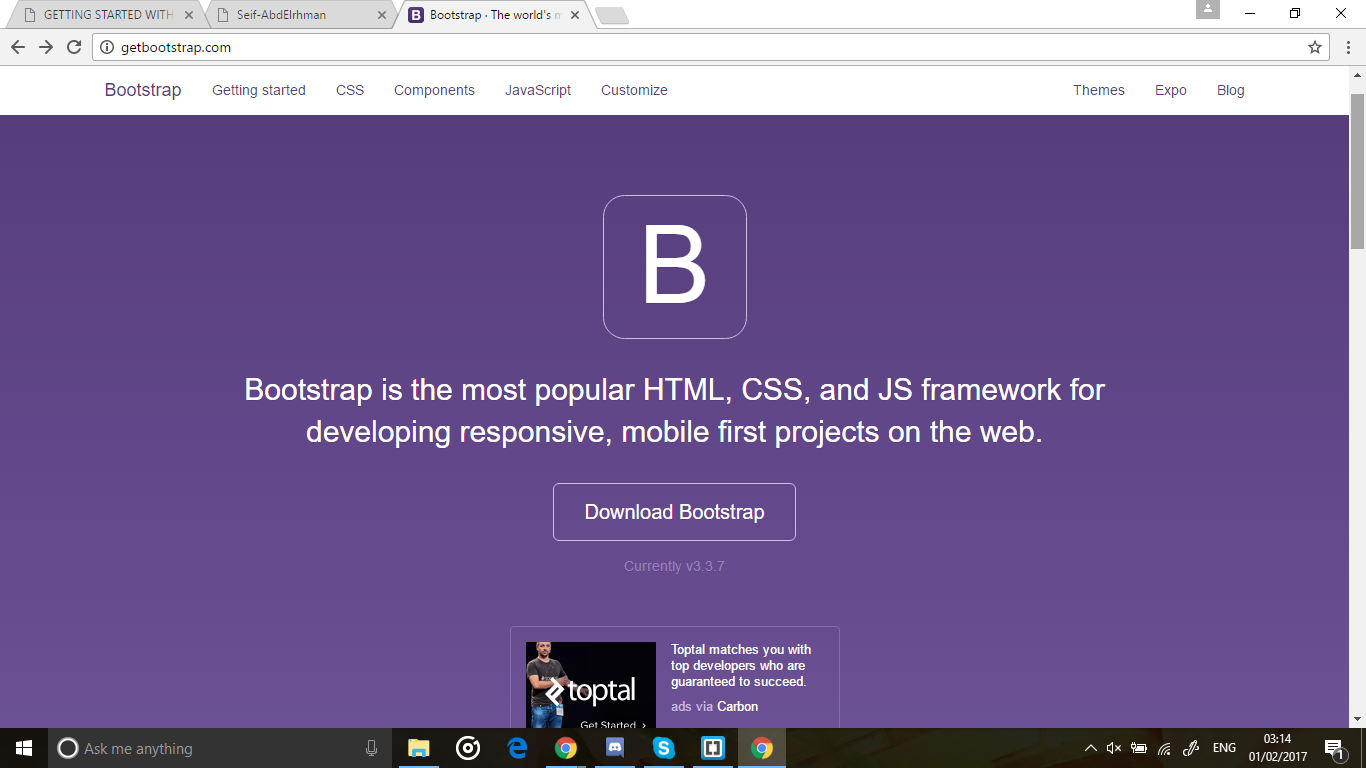
Task: Open the Action Center notifications icon
Action: [1334, 748]
